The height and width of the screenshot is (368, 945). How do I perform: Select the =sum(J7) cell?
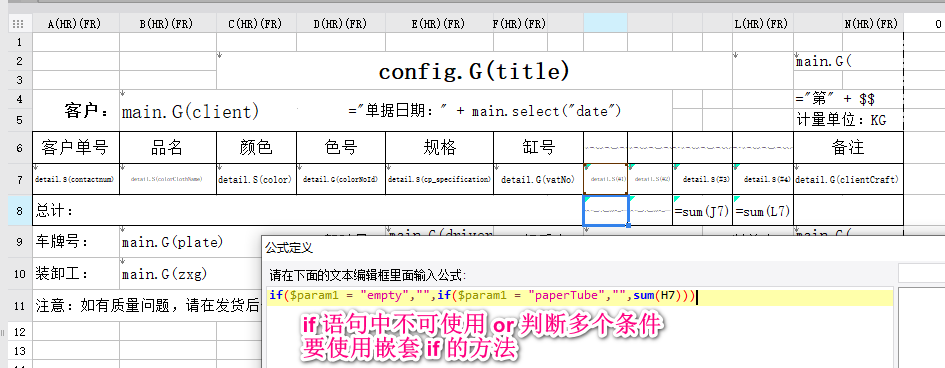[x=703, y=210]
